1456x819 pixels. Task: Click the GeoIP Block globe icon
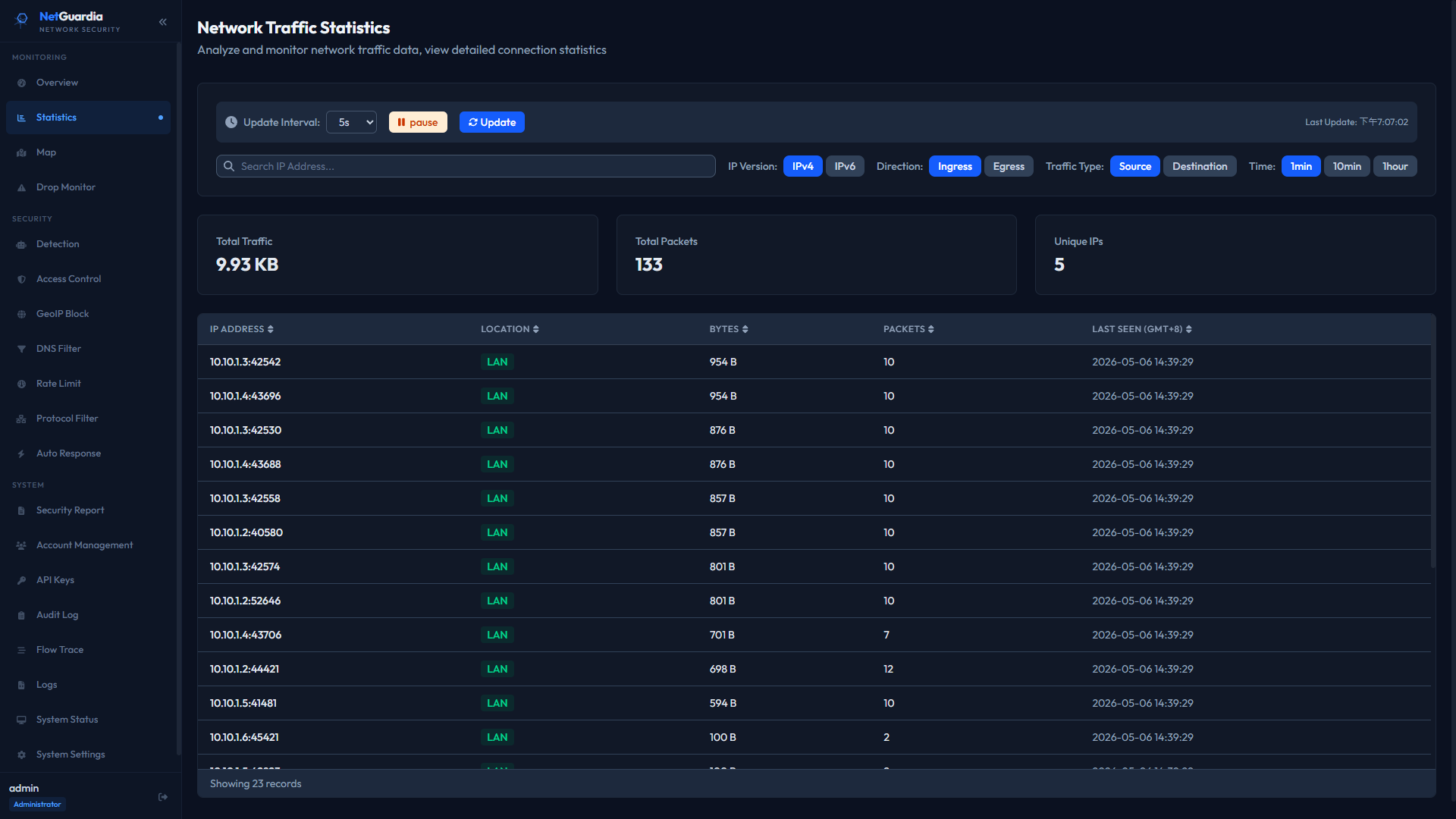[x=21, y=314]
